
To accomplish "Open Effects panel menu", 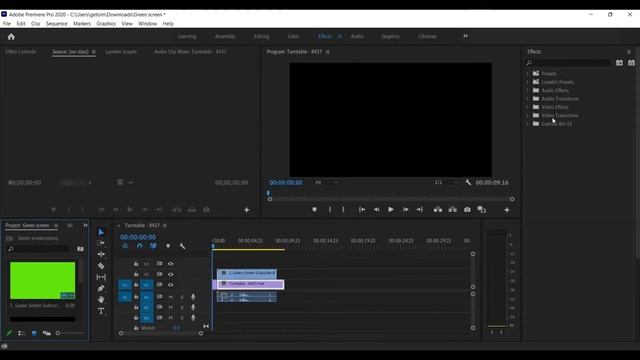I will [x=629, y=52].
